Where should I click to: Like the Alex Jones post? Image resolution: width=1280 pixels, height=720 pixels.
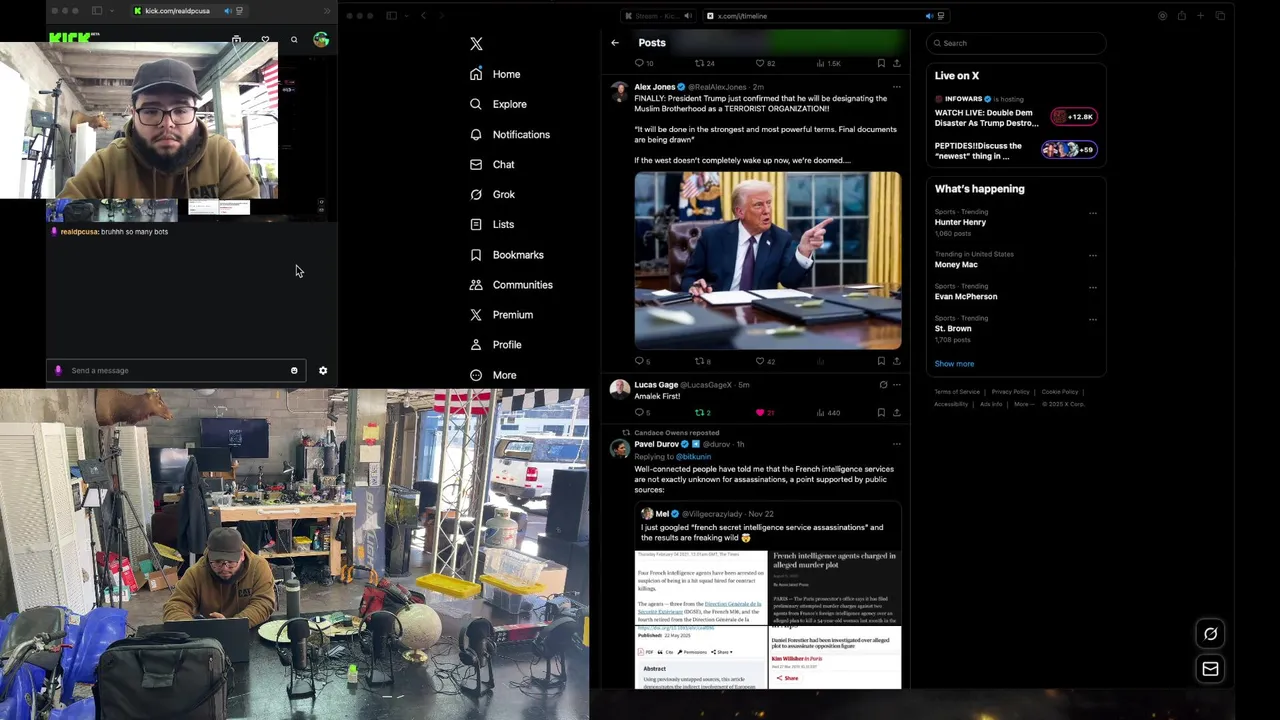[764, 361]
